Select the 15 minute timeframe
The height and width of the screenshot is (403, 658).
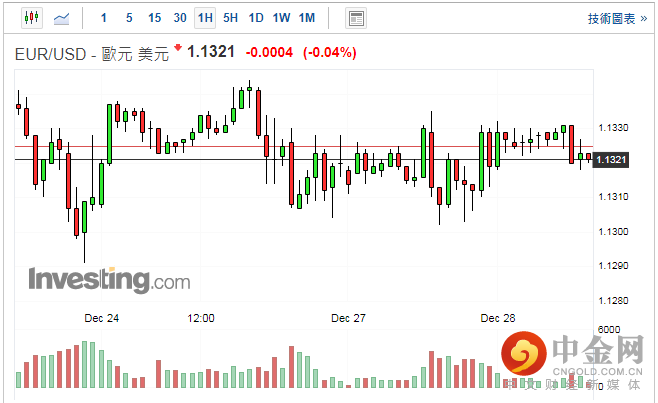[x=154, y=18]
